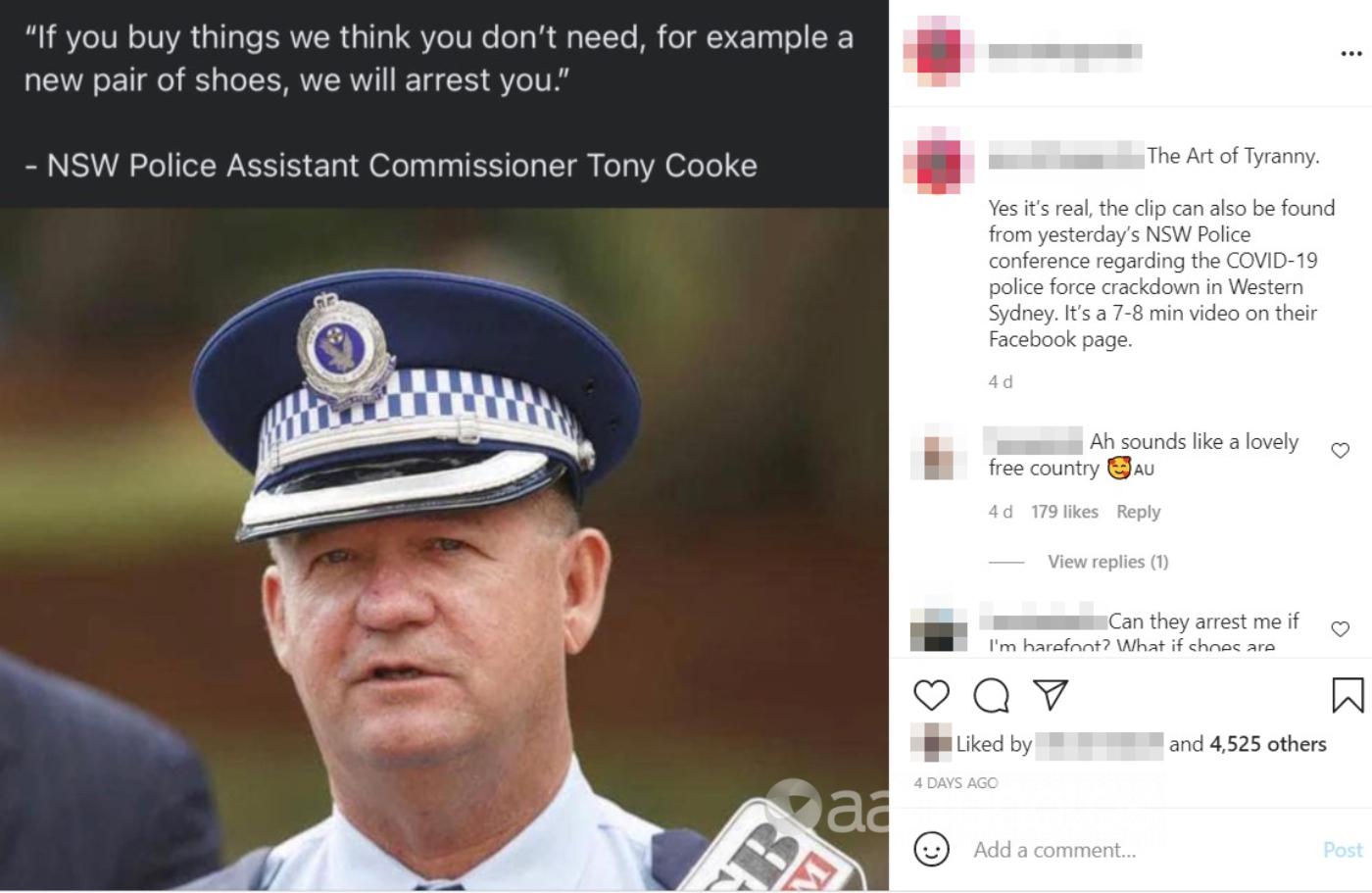1372x893 pixels.
Task: Share the post via paper plane icon
Action: click(x=1051, y=695)
